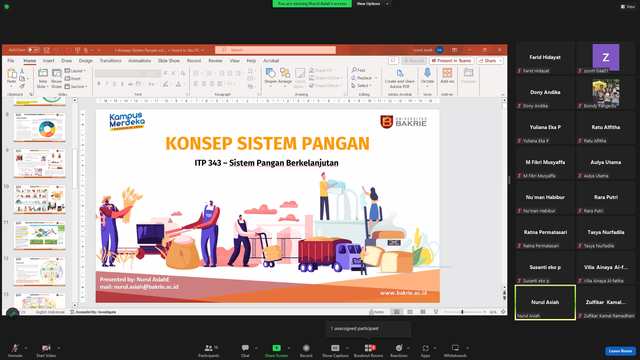Open the Share button dropdown arrow
This screenshot has height=360, width=640.
(x=500, y=60)
